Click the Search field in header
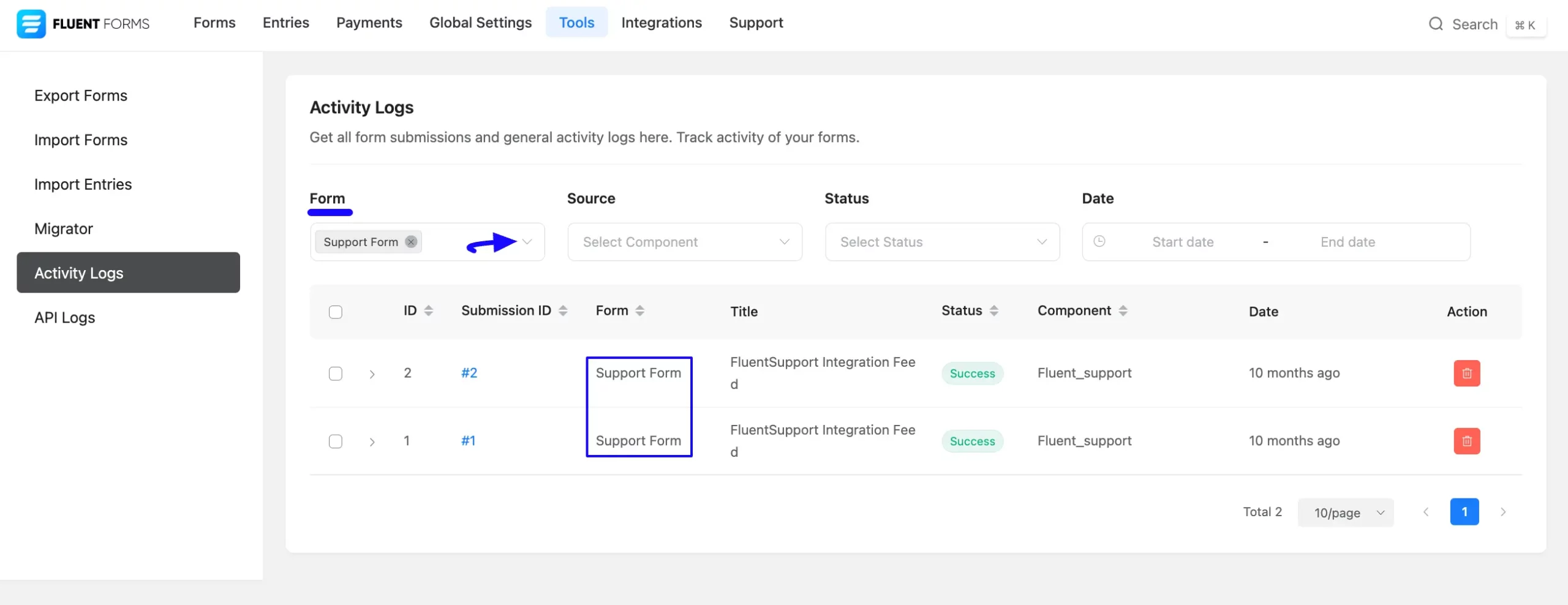The image size is (1568, 605). pyautogui.click(x=1474, y=24)
